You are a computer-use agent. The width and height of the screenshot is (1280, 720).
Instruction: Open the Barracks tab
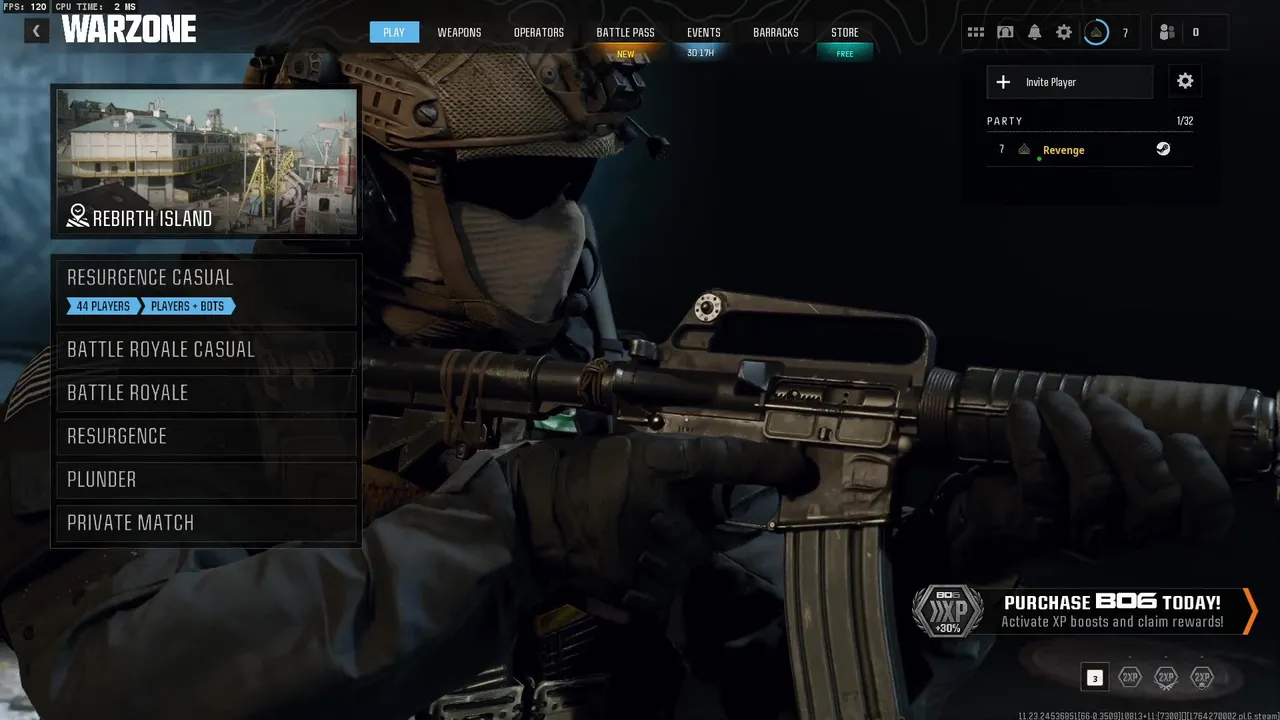pyautogui.click(x=776, y=32)
